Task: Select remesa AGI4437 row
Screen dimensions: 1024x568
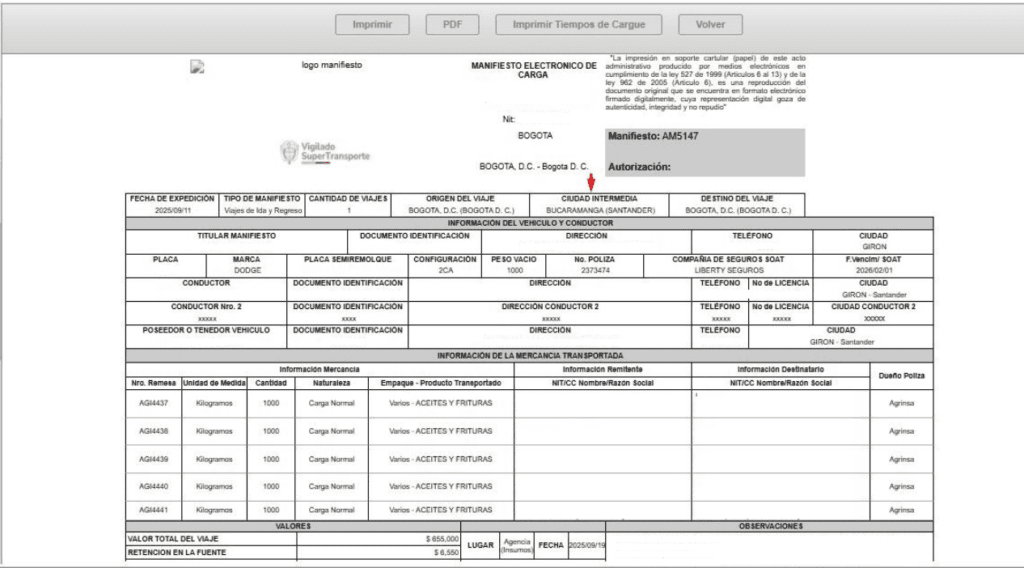Action: (x=153, y=403)
